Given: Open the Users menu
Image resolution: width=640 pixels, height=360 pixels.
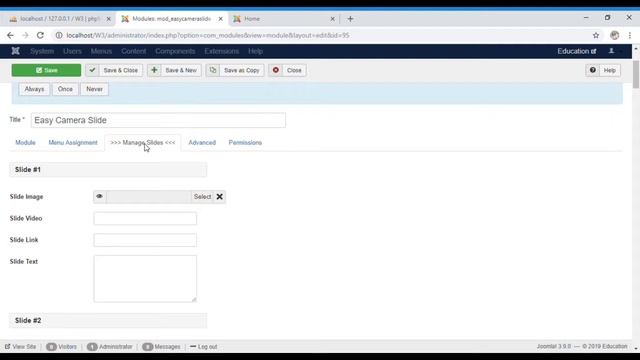Looking at the screenshot, I should [72, 51].
